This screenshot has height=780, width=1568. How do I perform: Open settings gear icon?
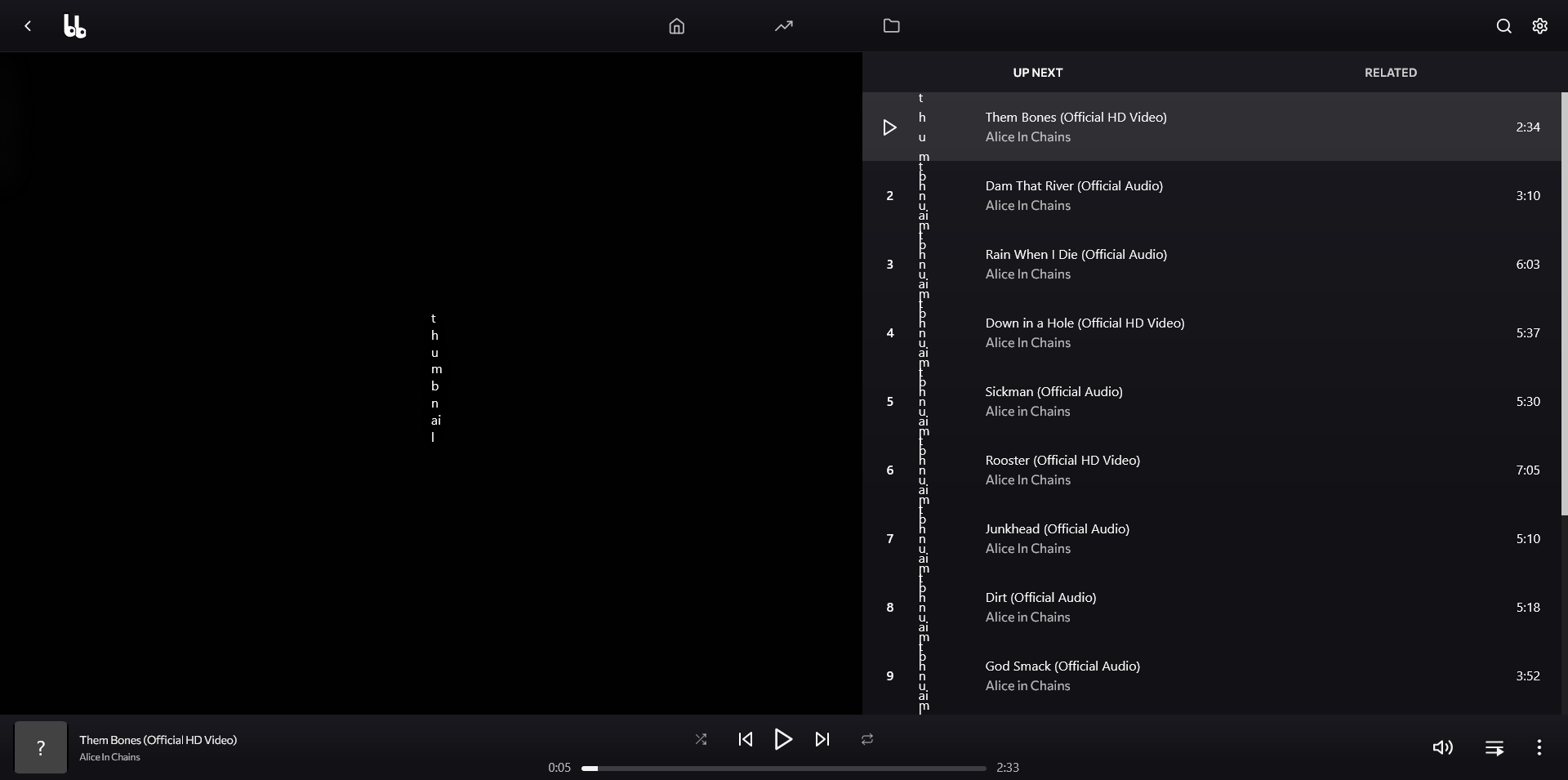tap(1540, 26)
